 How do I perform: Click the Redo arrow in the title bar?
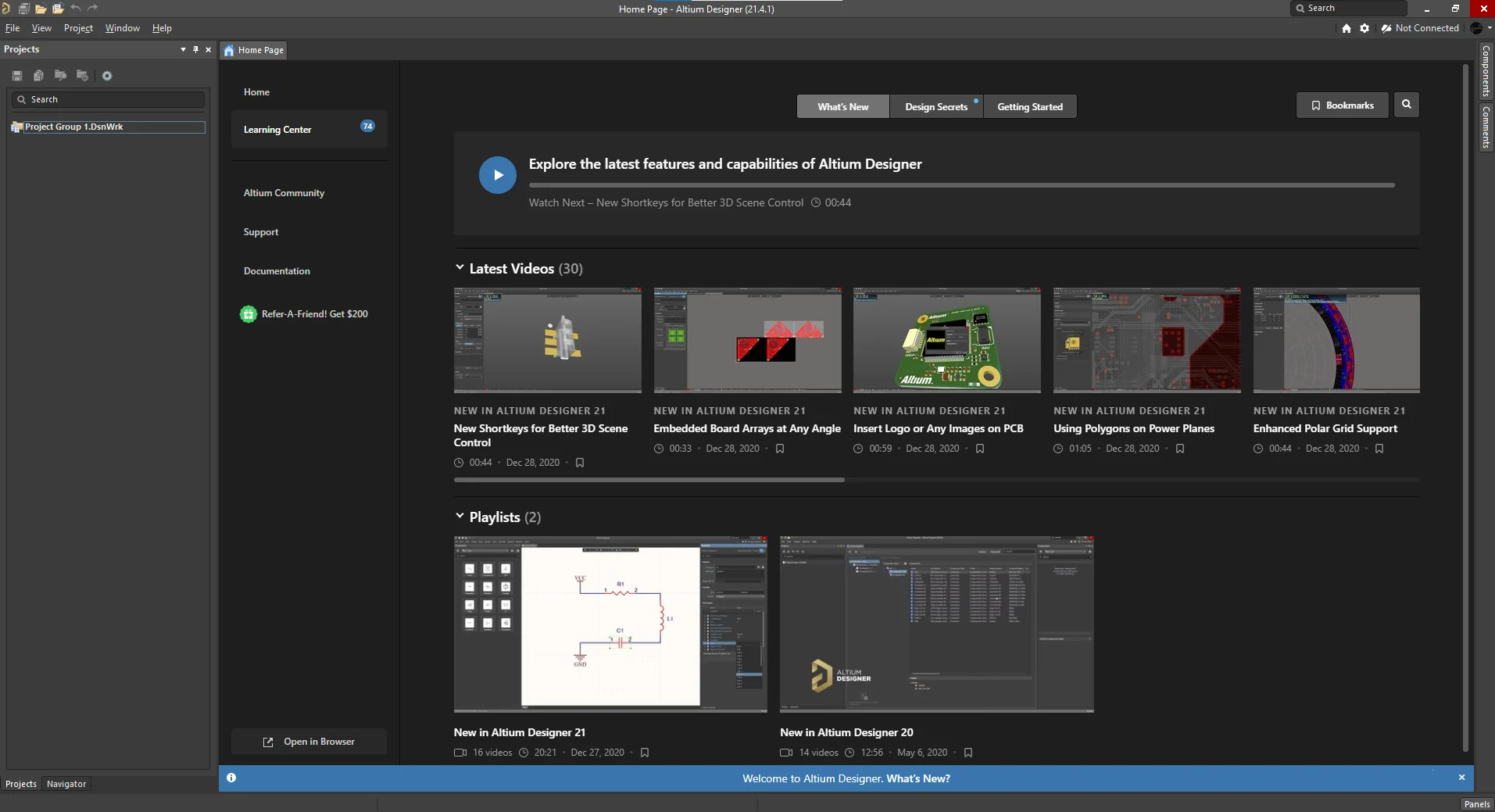click(x=92, y=8)
